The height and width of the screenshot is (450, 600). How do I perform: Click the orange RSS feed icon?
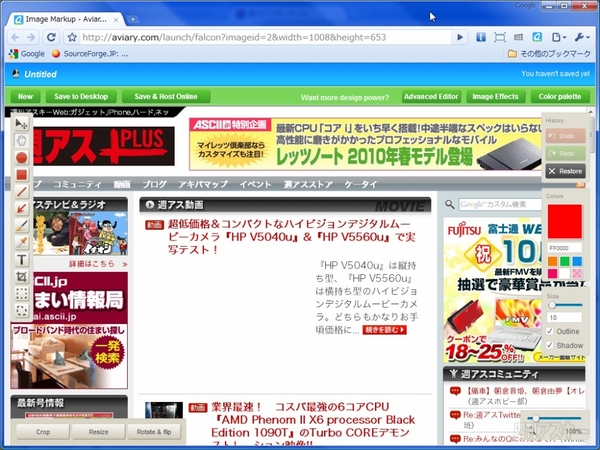click(x=580, y=185)
